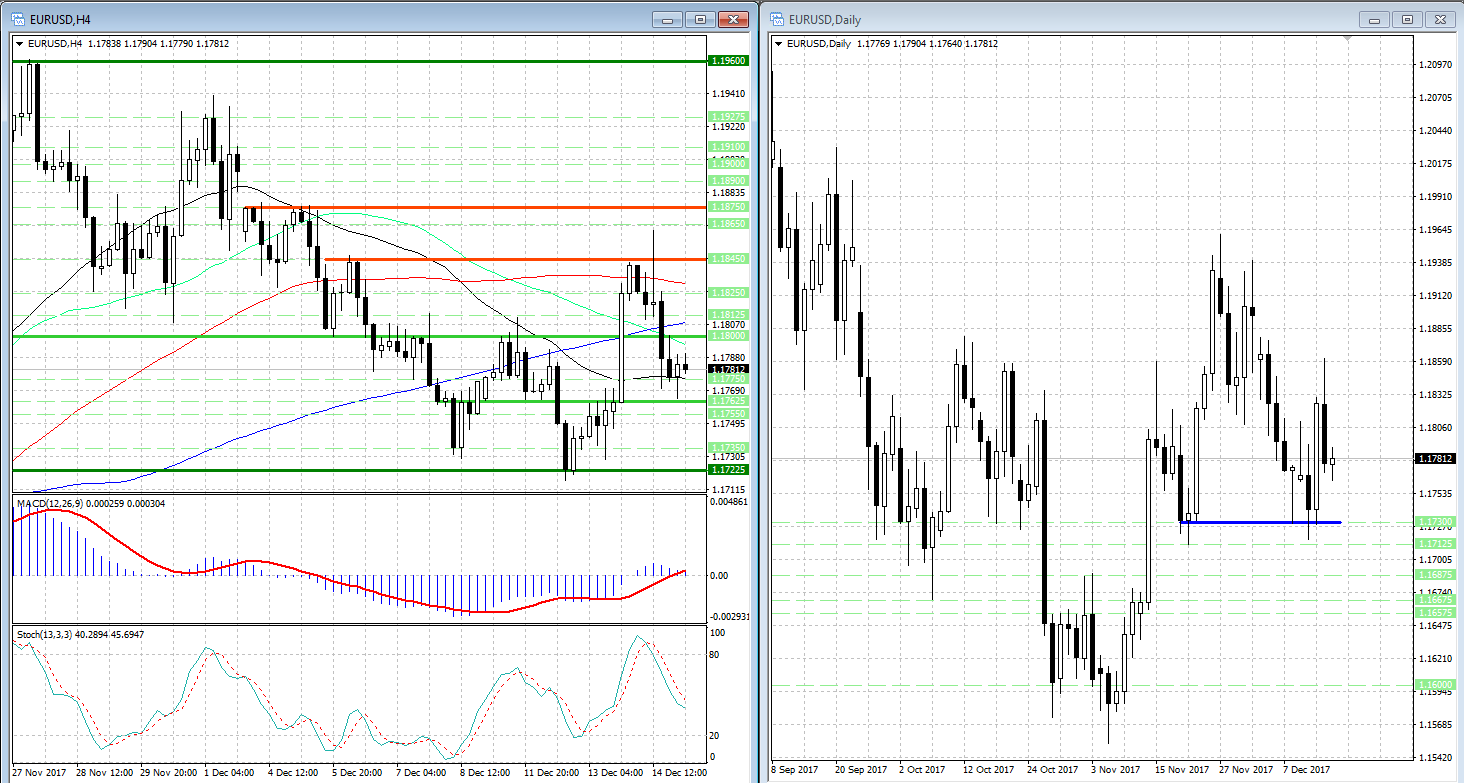Click the EURUSD,Daily window title bar
Image resolution: width=1464 pixels, height=783 pixels.
click(x=1050, y=19)
